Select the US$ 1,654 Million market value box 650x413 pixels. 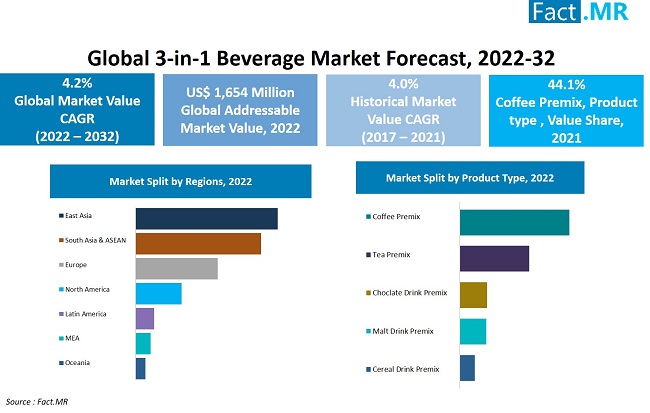click(240, 110)
